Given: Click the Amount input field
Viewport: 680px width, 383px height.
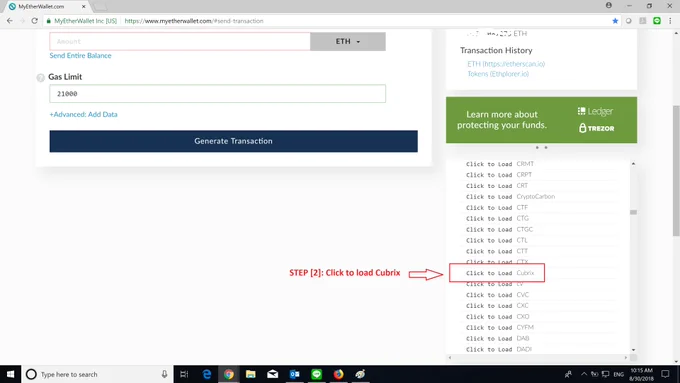Looking at the screenshot, I should tap(180, 42).
